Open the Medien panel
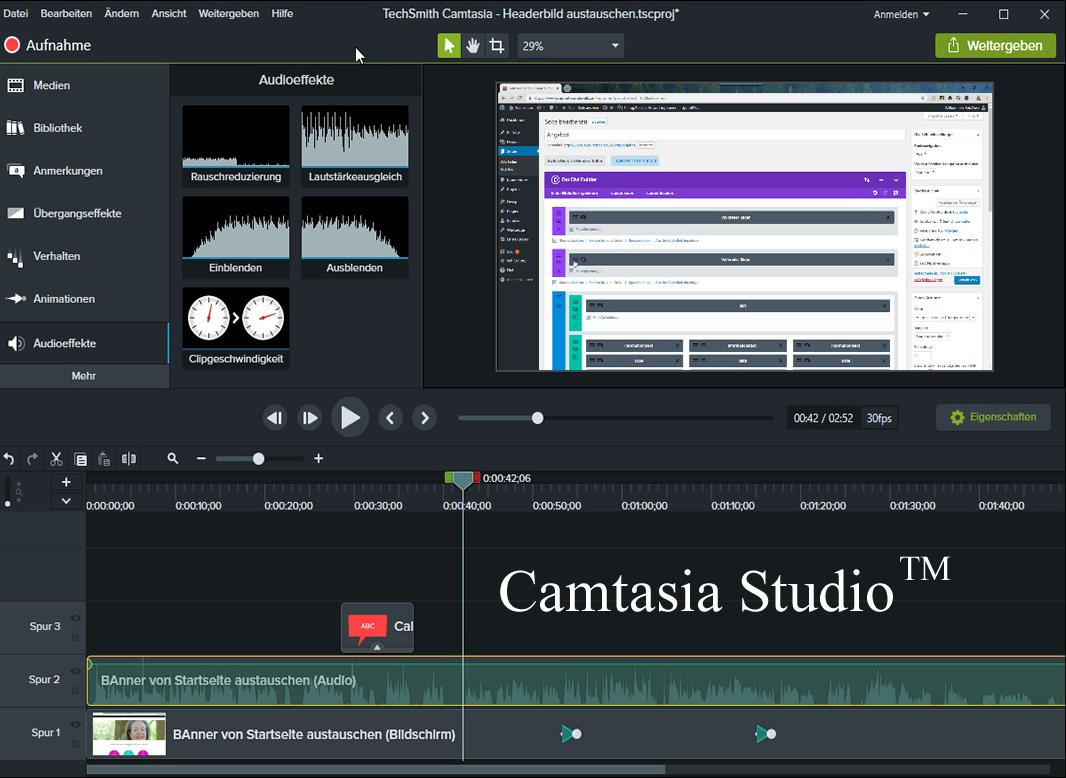 pyautogui.click(x=84, y=85)
